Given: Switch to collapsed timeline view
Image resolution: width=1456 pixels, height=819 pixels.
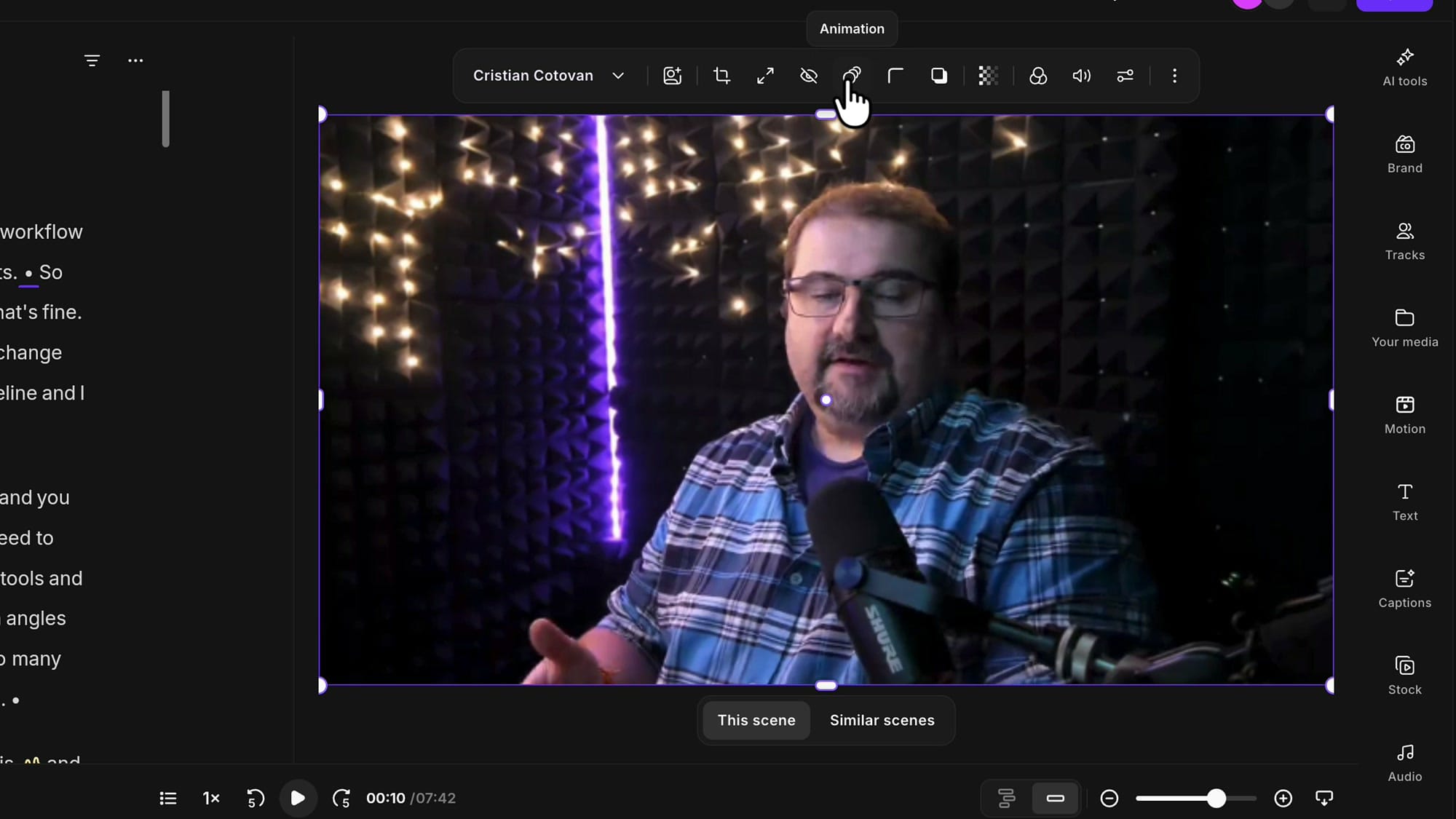Looking at the screenshot, I should [1055, 798].
